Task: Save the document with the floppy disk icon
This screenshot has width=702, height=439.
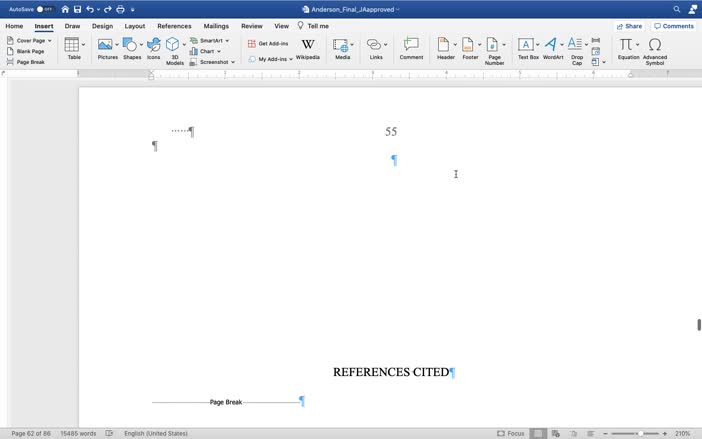Action: (77, 9)
